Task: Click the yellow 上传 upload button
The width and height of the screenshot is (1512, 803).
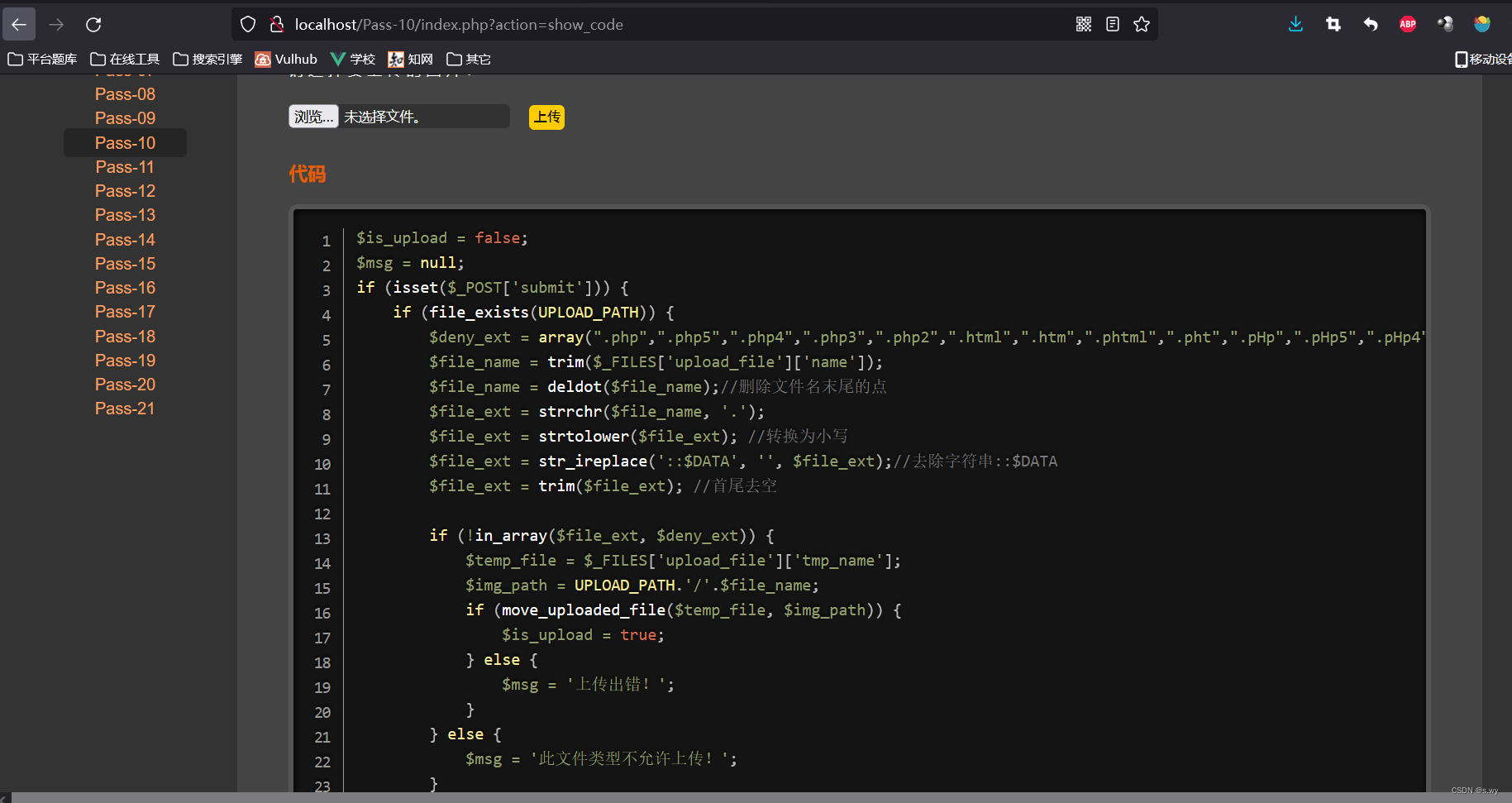Action: 546,117
